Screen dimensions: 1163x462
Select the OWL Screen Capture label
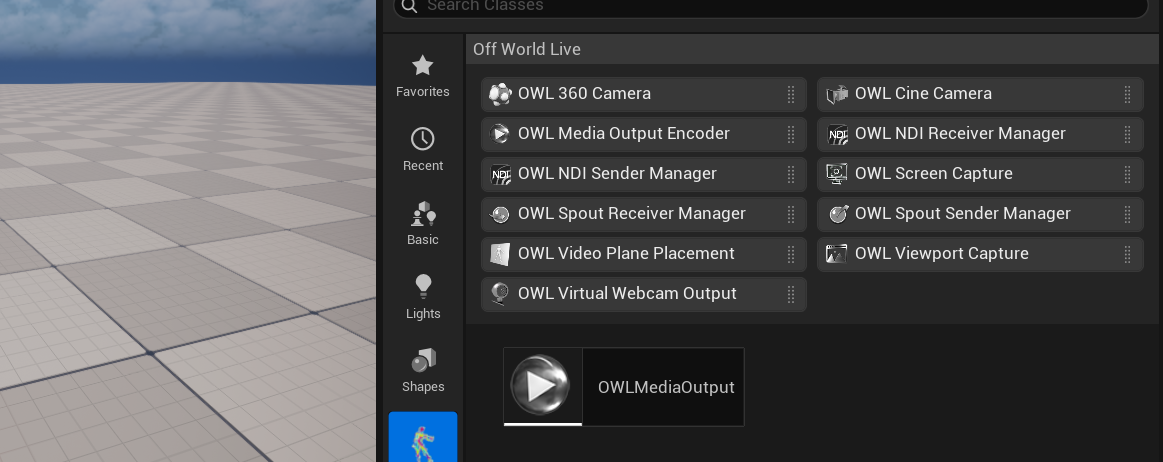[933, 174]
